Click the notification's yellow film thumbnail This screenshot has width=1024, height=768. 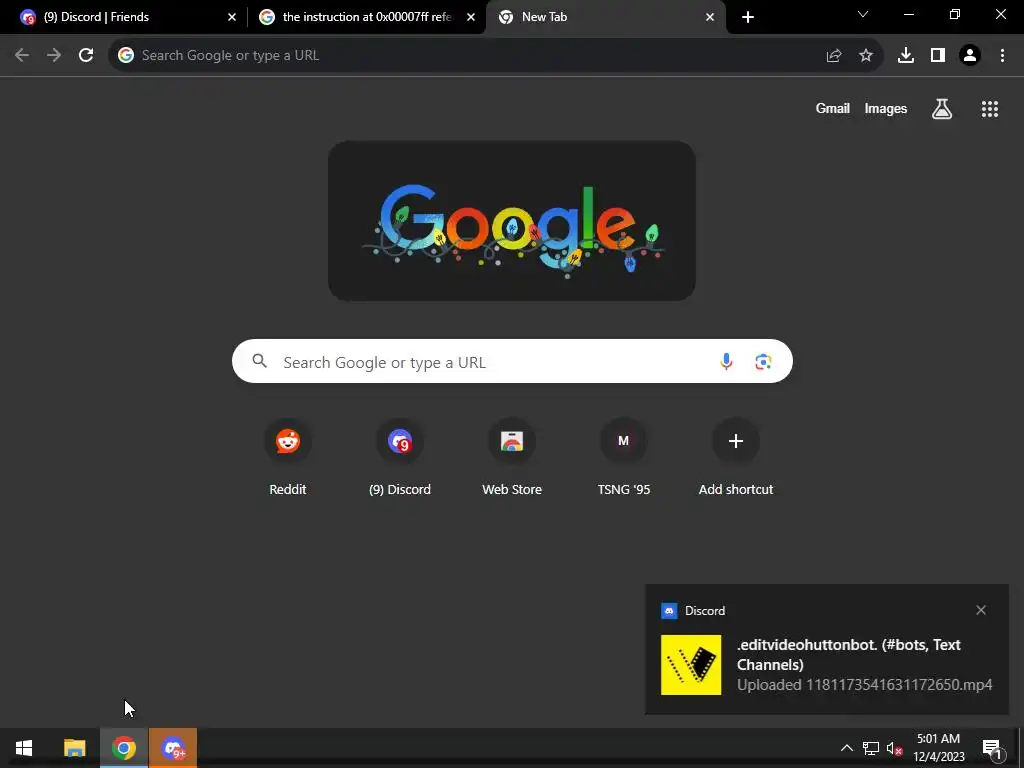tap(691, 665)
